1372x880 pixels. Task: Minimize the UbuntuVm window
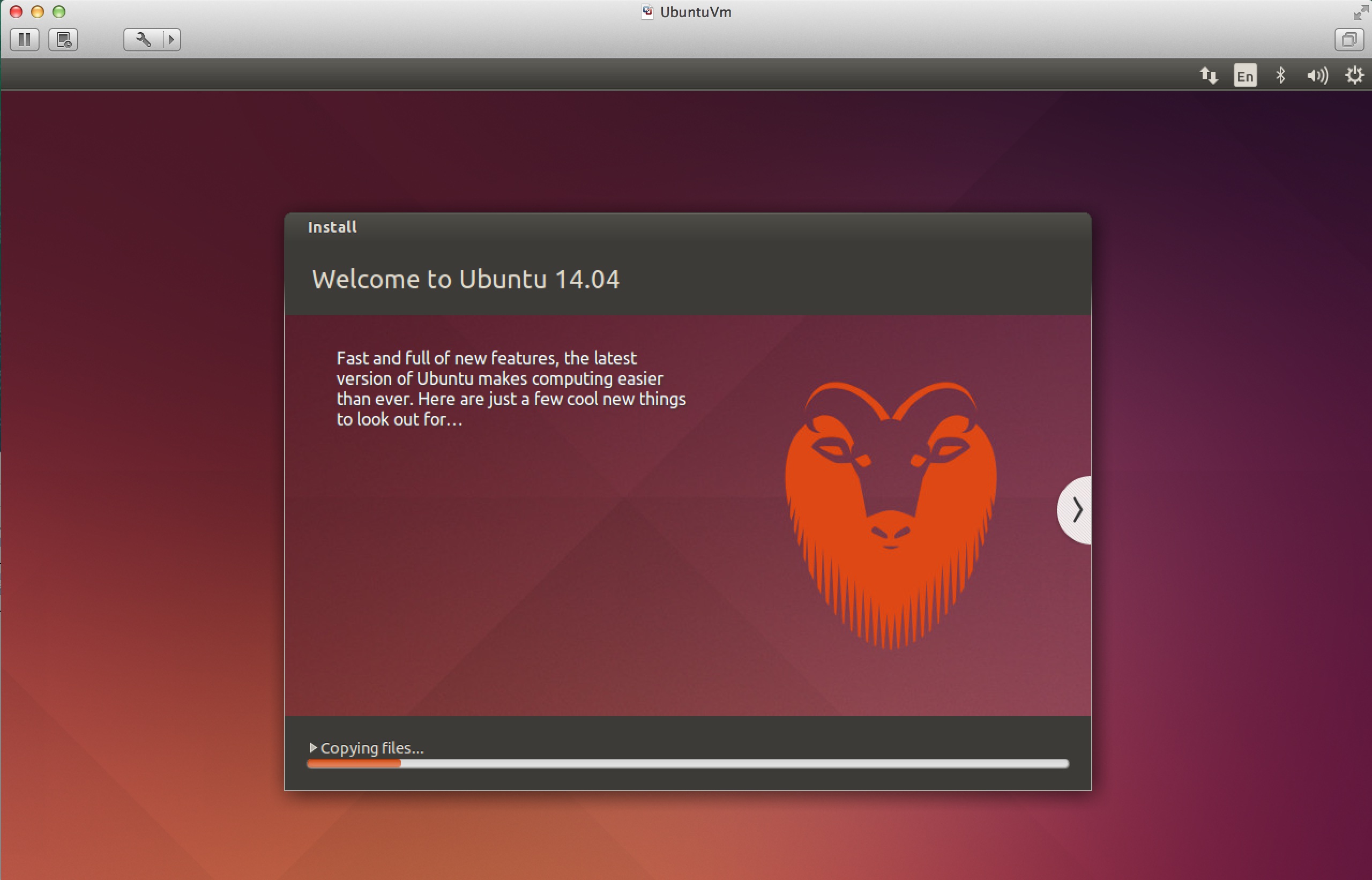(37, 11)
